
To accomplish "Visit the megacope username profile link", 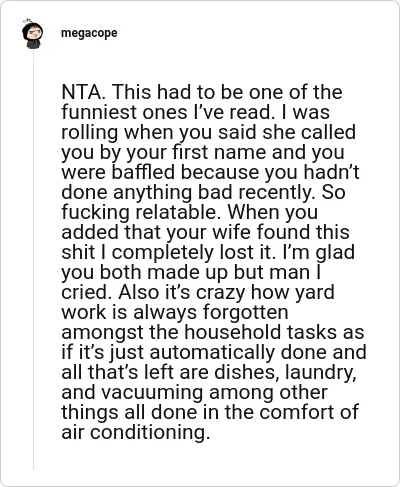I will click(x=89, y=33).
